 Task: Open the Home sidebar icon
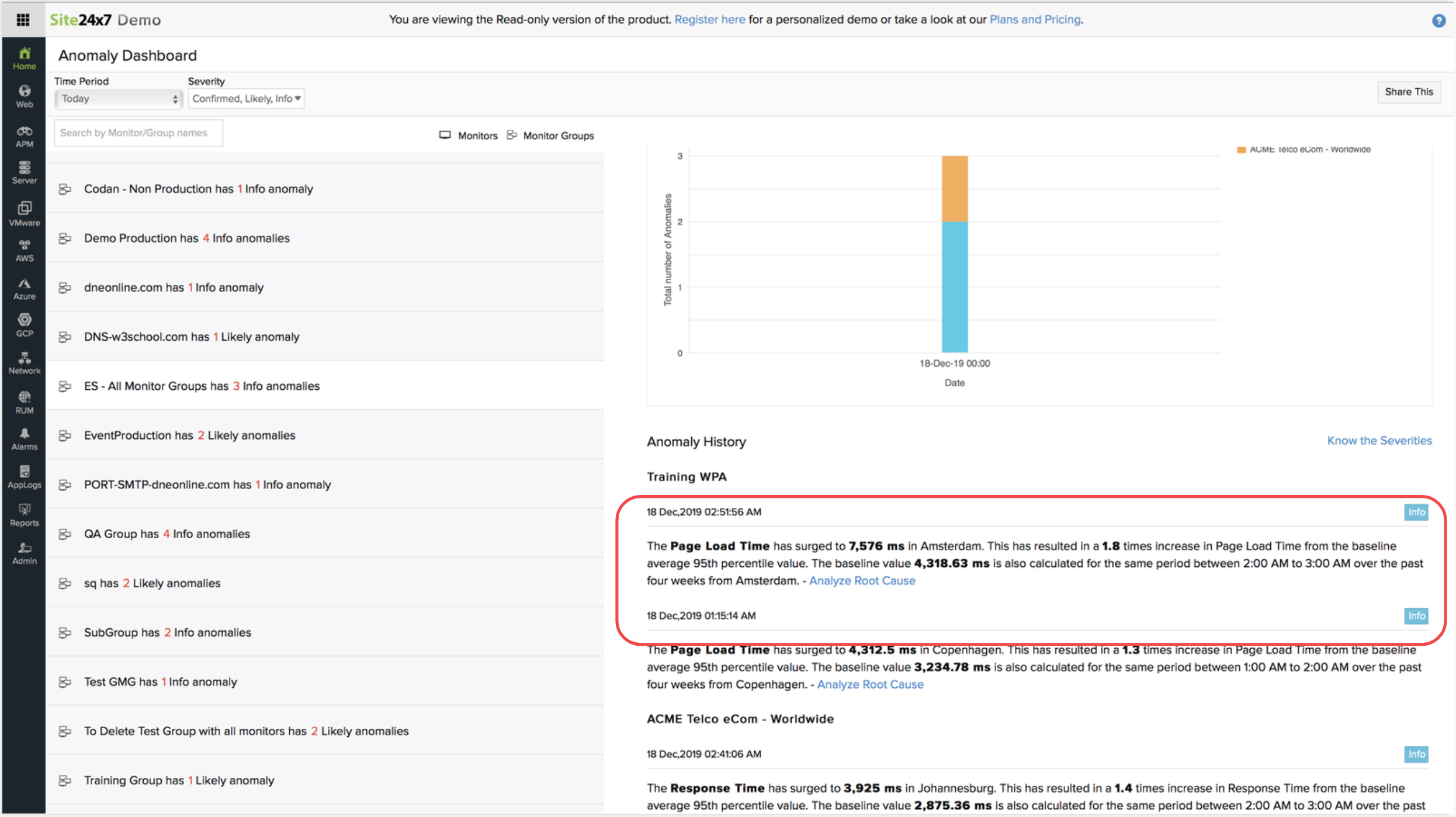click(24, 58)
